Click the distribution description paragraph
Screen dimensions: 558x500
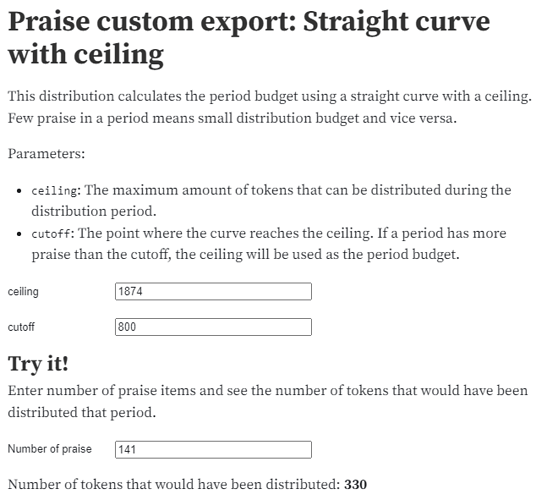pyautogui.click(x=270, y=107)
